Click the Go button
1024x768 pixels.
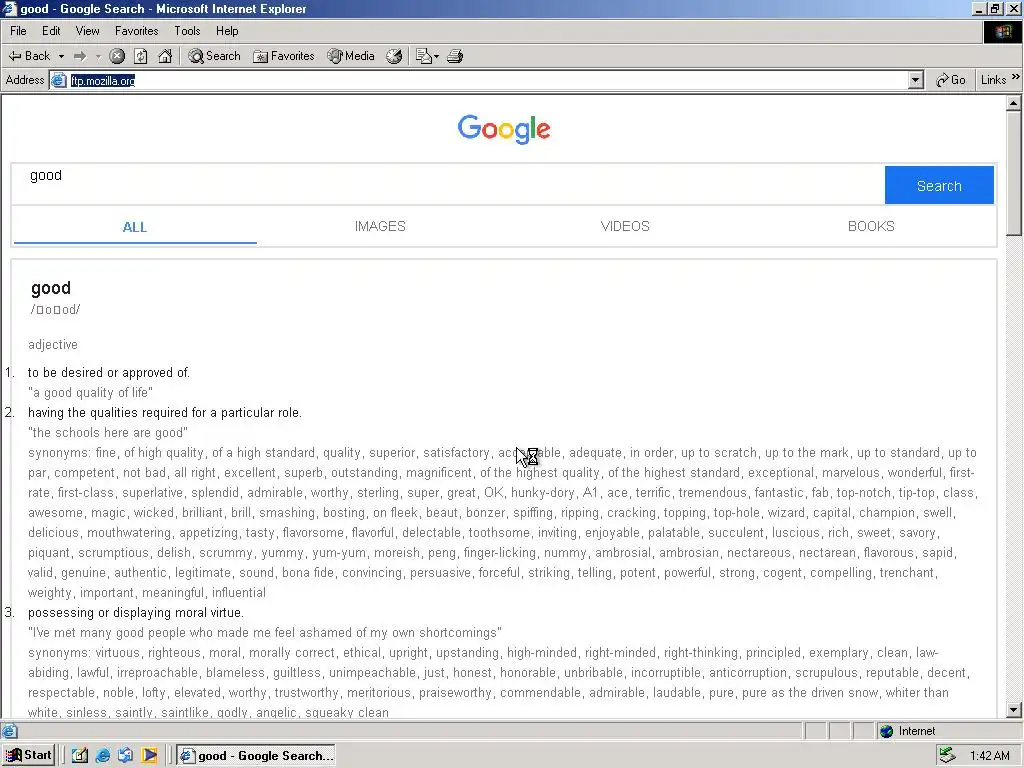(950, 80)
